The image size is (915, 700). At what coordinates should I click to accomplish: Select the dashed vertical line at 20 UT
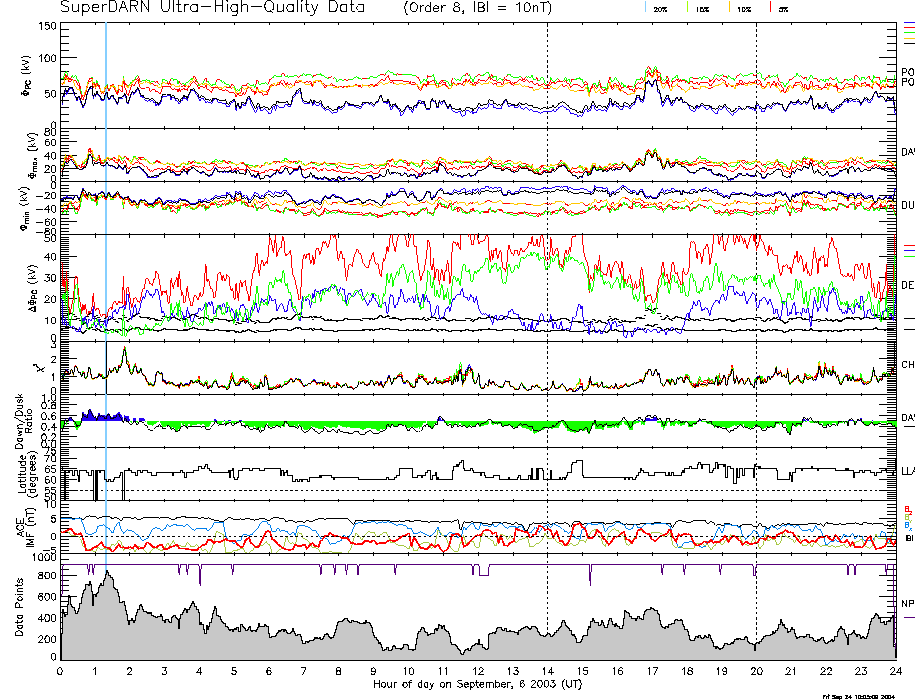pos(757,300)
